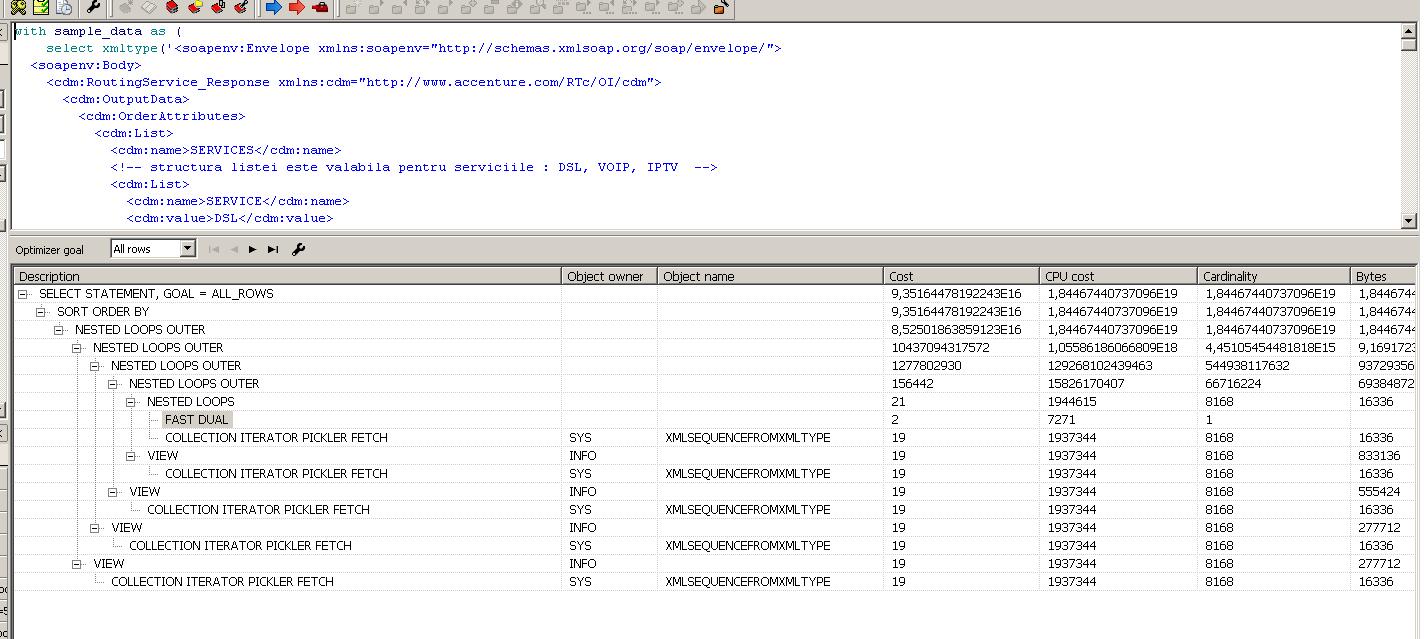Click cardinality value 544938117632
The height and width of the screenshot is (639, 1424).
point(1247,366)
